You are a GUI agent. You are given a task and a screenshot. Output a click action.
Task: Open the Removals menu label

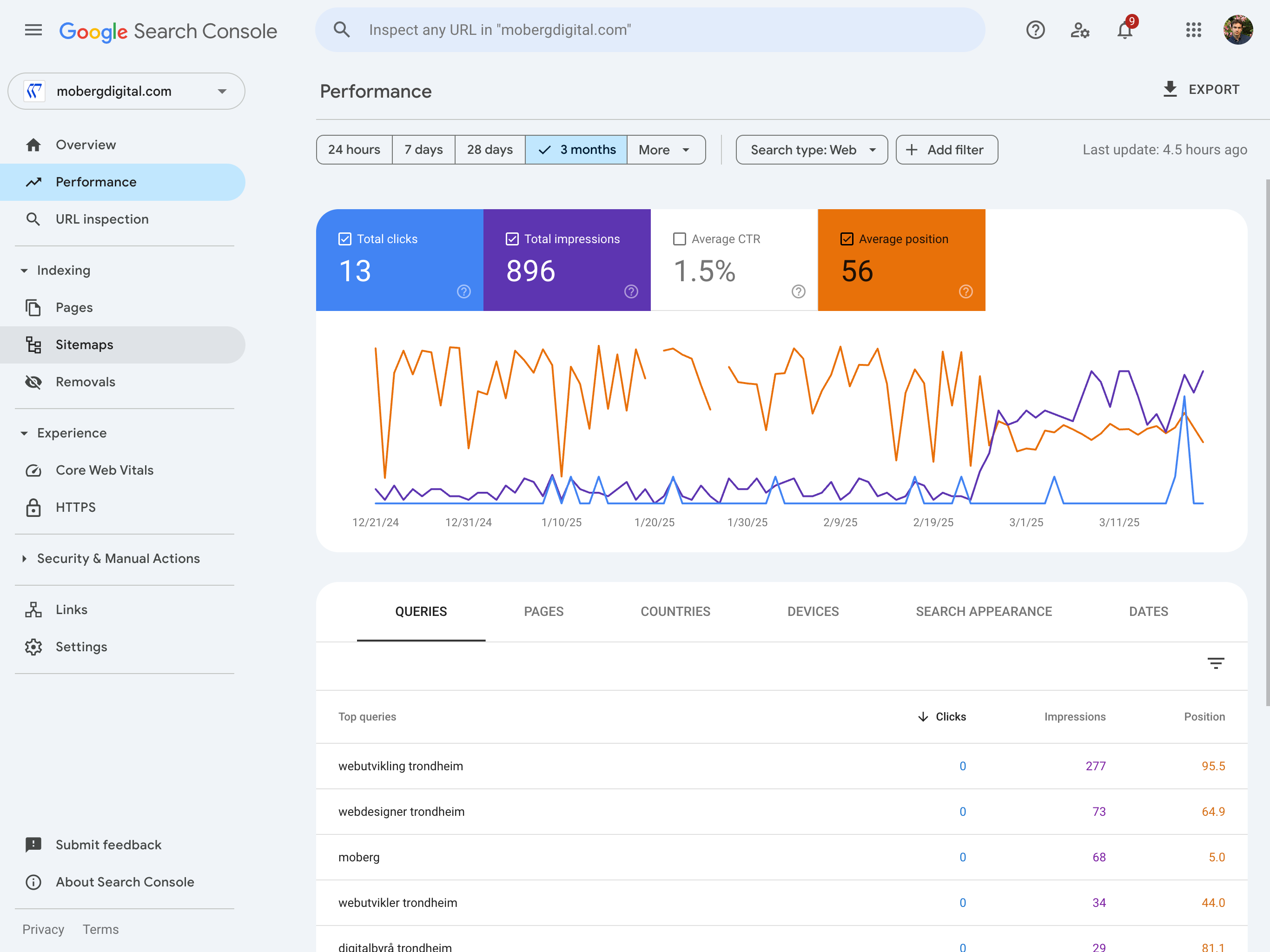coord(86,382)
